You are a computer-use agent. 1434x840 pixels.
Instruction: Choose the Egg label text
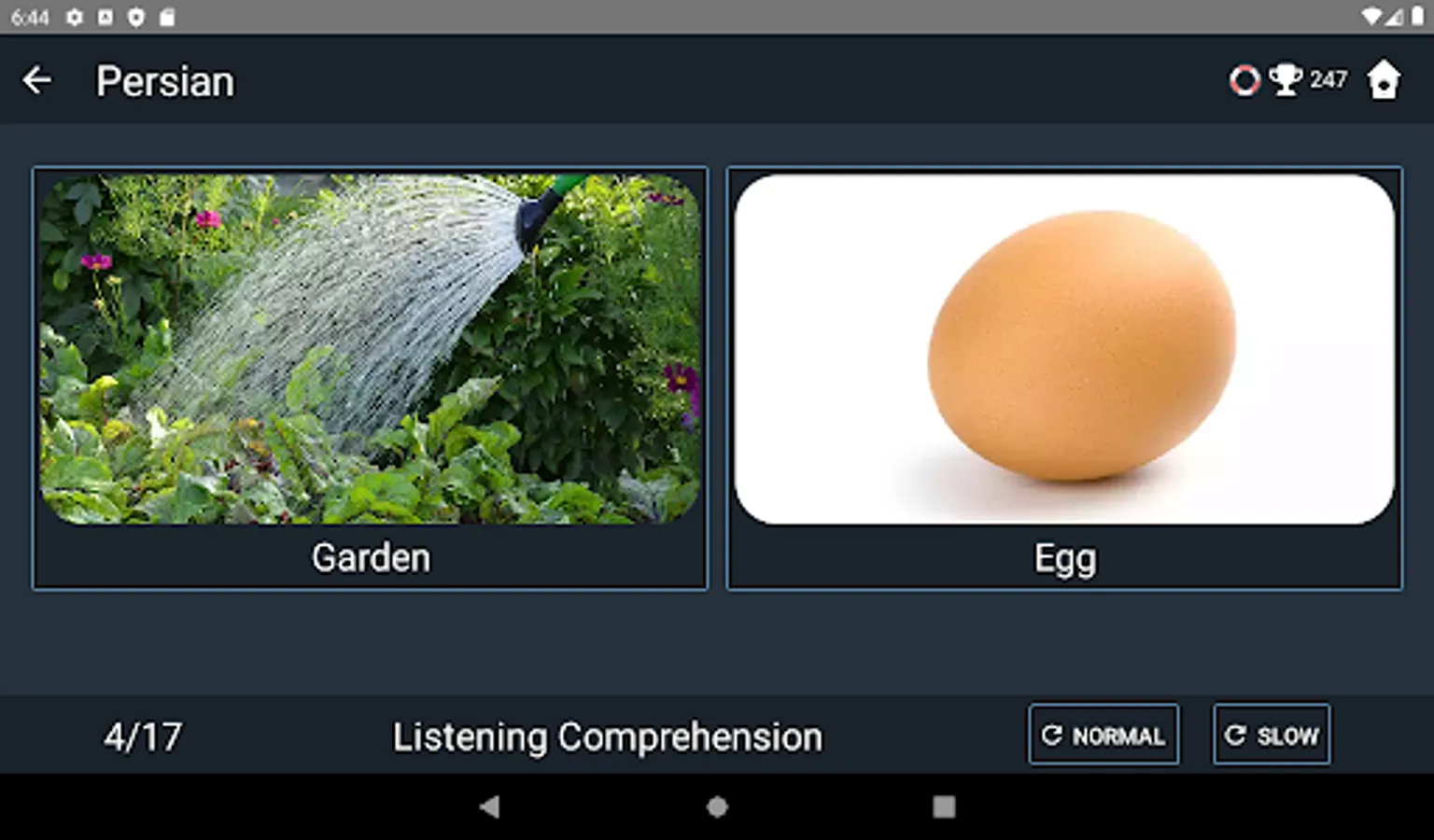(x=1065, y=559)
